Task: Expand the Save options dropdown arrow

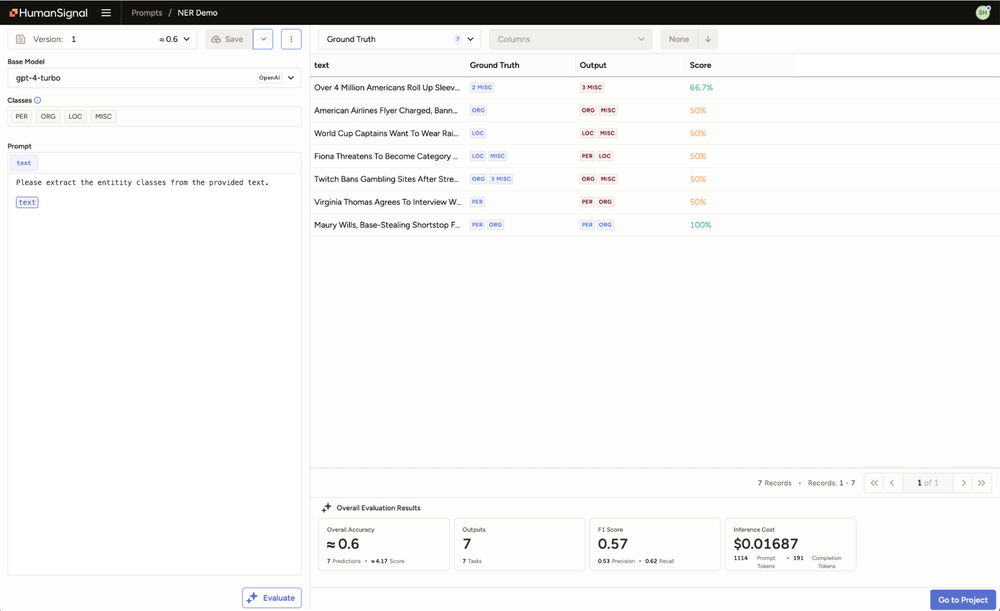Action: coord(263,40)
